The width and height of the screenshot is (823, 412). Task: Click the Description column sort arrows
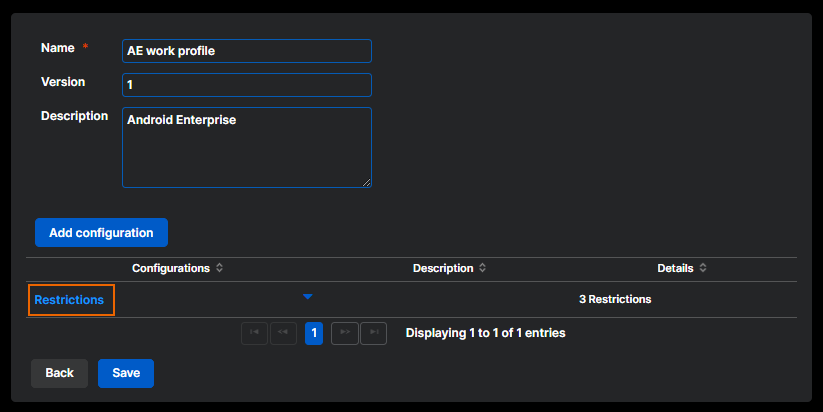point(483,269)
